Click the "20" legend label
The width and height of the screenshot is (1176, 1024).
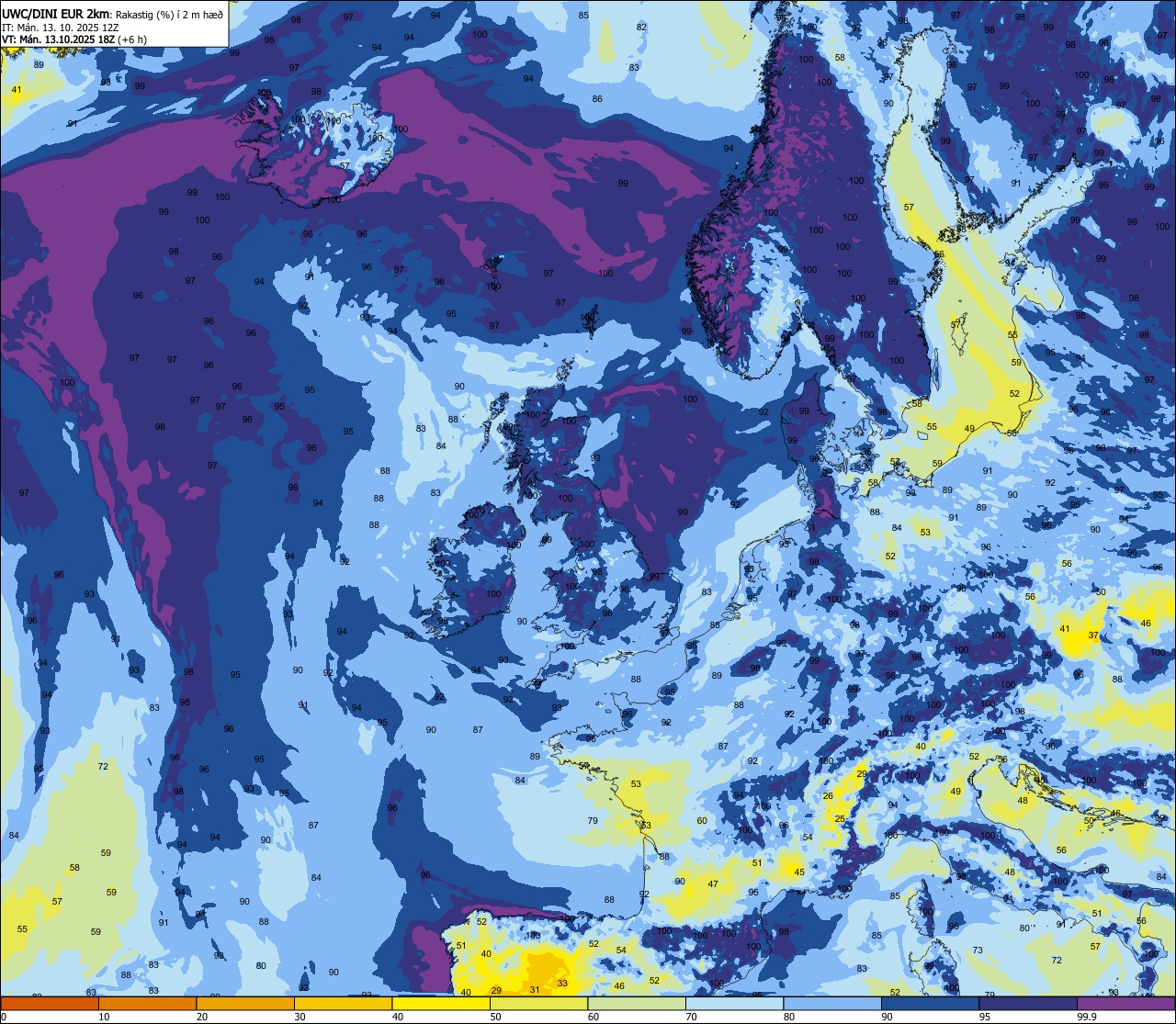coord(202,1017)
